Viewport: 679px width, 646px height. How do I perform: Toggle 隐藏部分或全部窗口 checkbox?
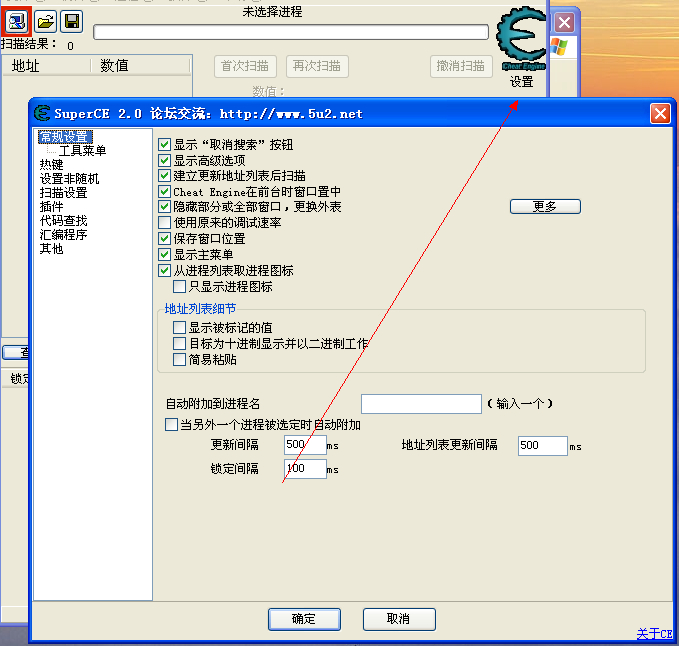164,207
